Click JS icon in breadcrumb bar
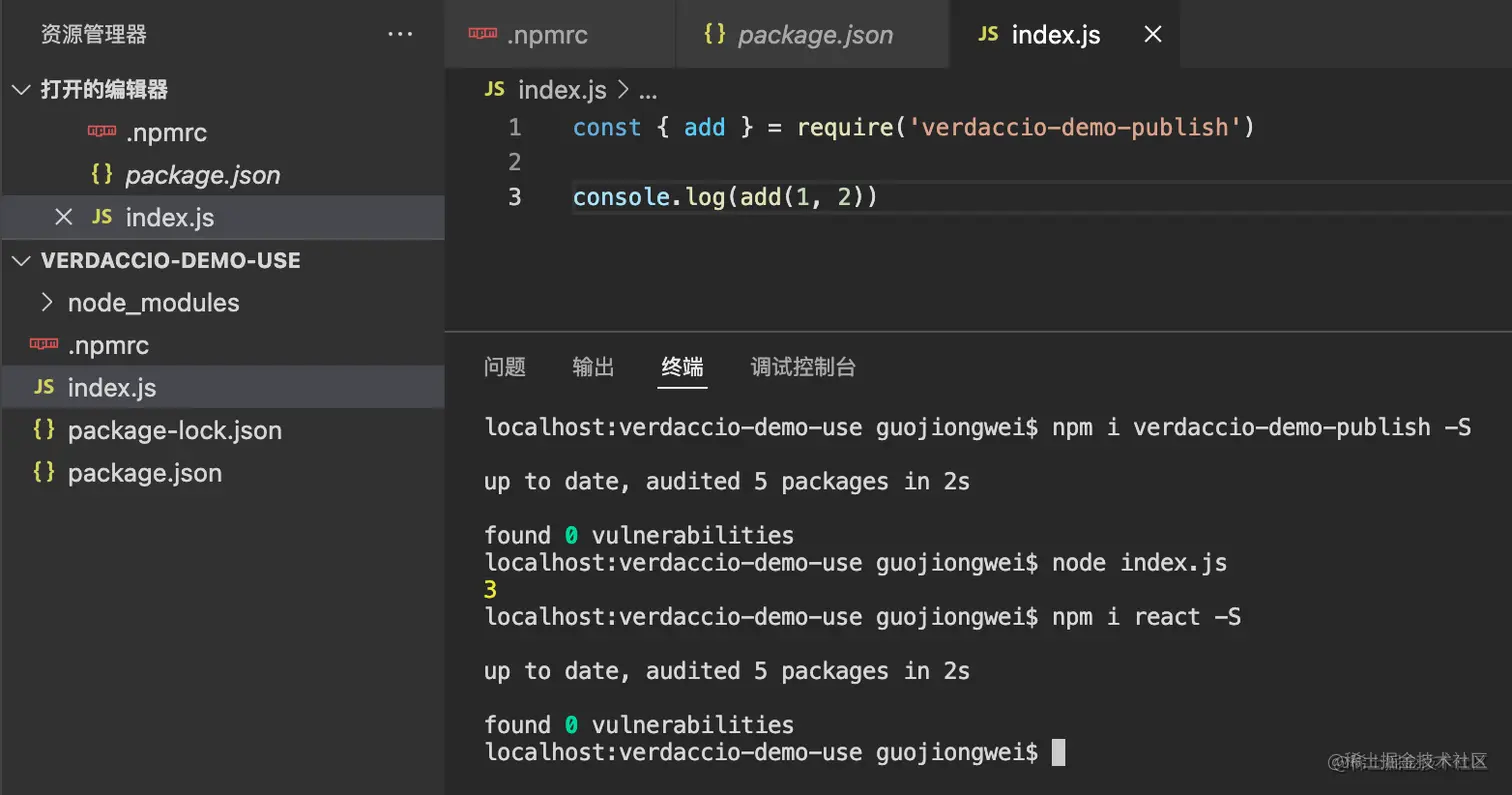The width and height of the screenshot is (1512, 795). 494,90
